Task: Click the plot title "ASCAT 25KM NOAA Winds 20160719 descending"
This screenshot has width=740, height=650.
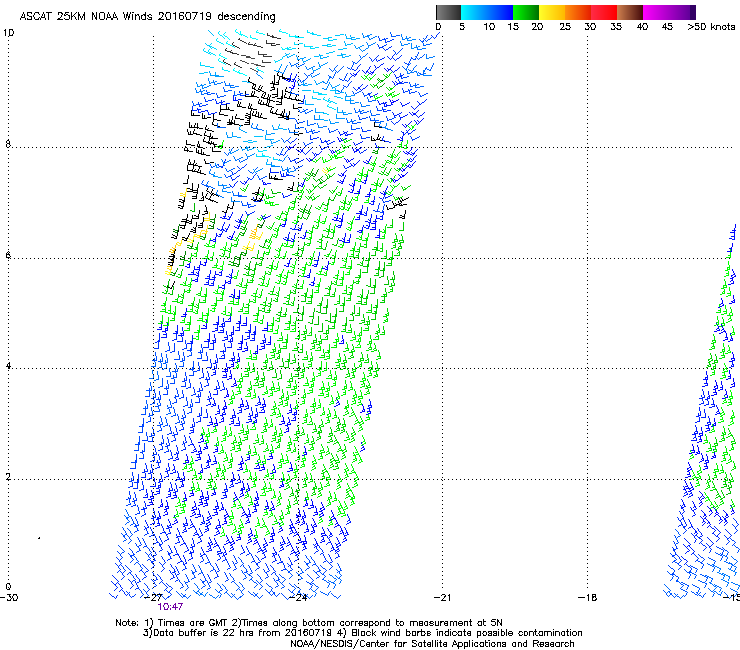Action: pos(147,17)
